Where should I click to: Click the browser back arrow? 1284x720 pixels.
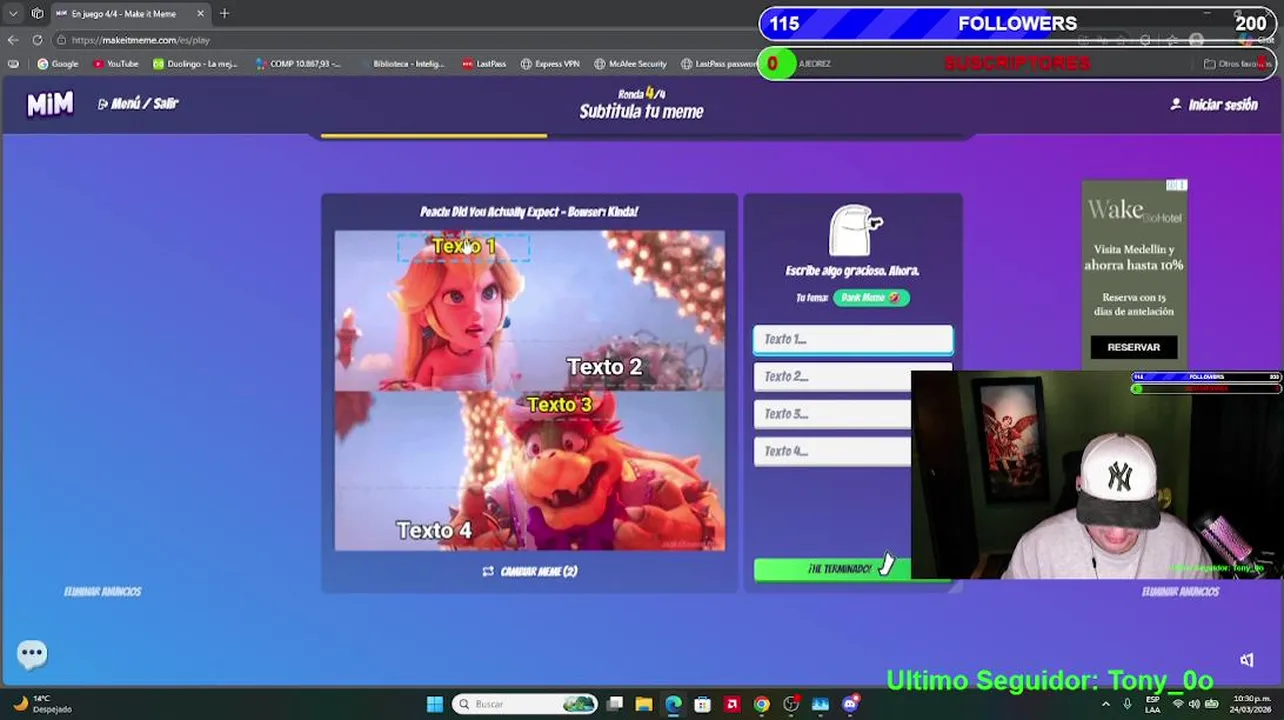[13, 40]
